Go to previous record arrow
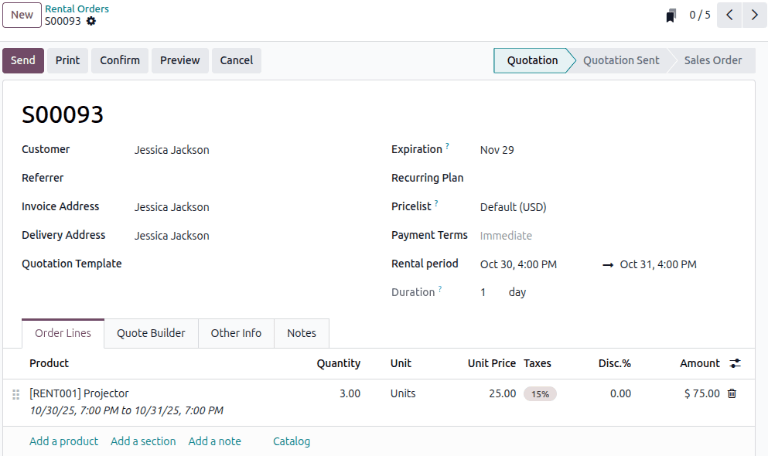 pyautogui.click(x=730, y=15)
